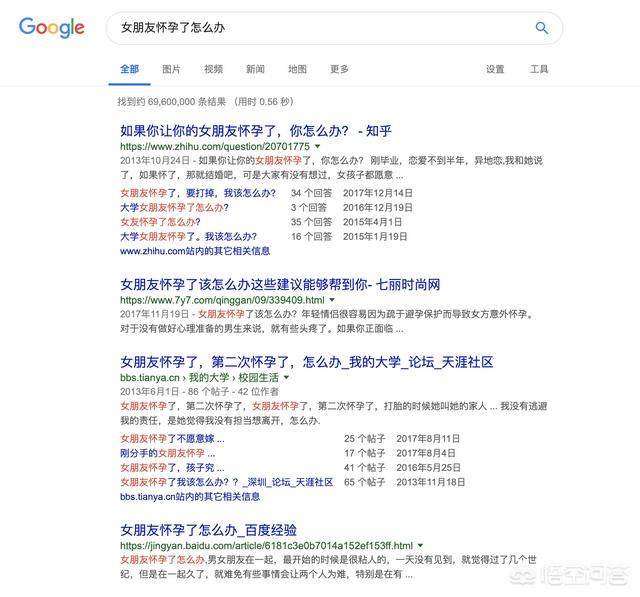Image resolution: width=640 pixels, height=597 pixels.
Task: Open 七丽时尚网 result title
Action: point(280,284)
